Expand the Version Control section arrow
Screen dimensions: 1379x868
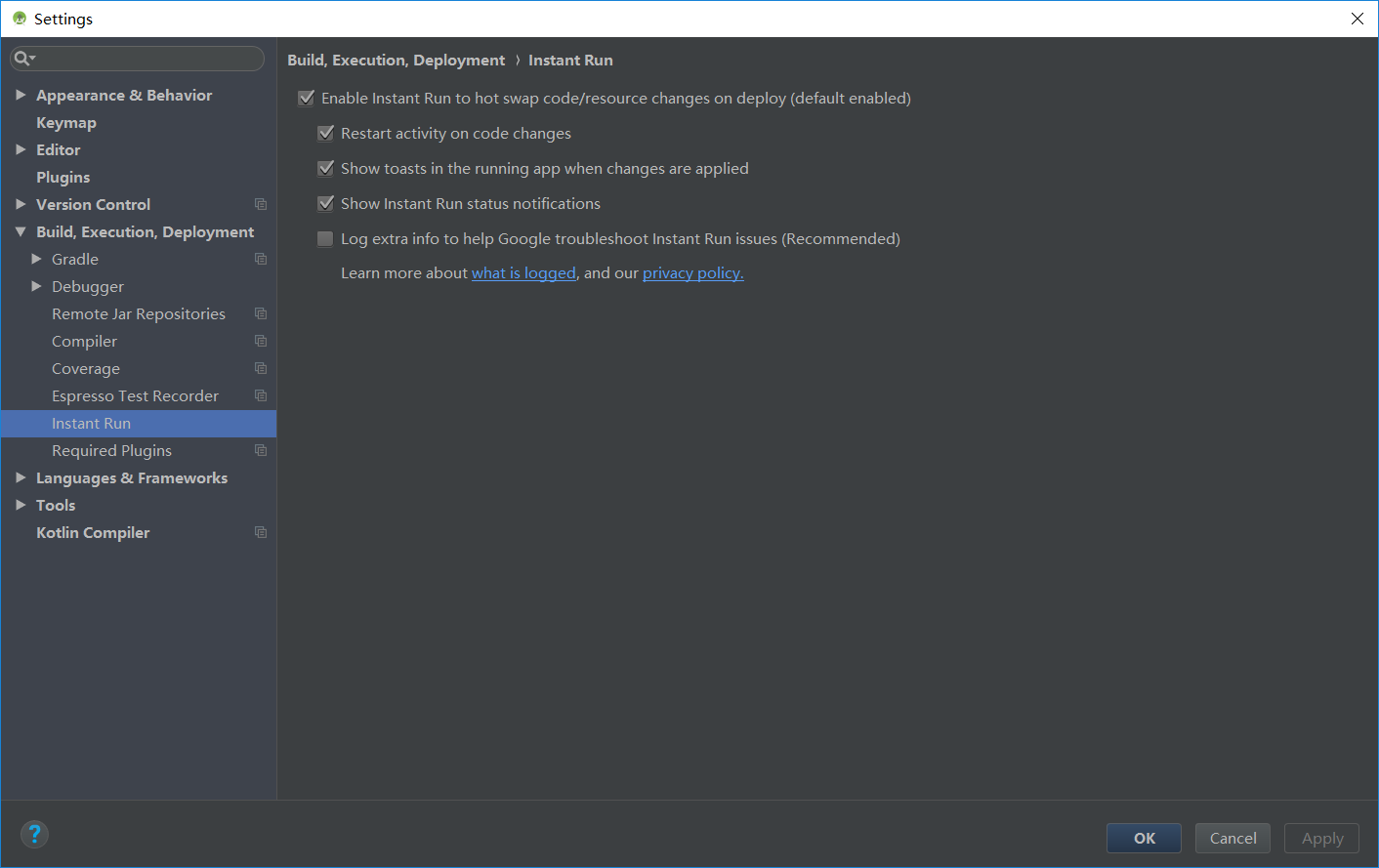coord(21,204)
